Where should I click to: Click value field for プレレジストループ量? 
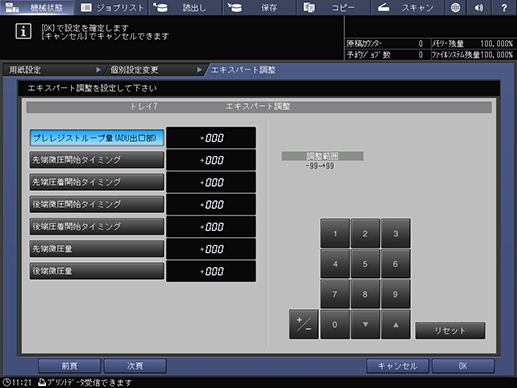pyautogui.click(x=211, y=138)
